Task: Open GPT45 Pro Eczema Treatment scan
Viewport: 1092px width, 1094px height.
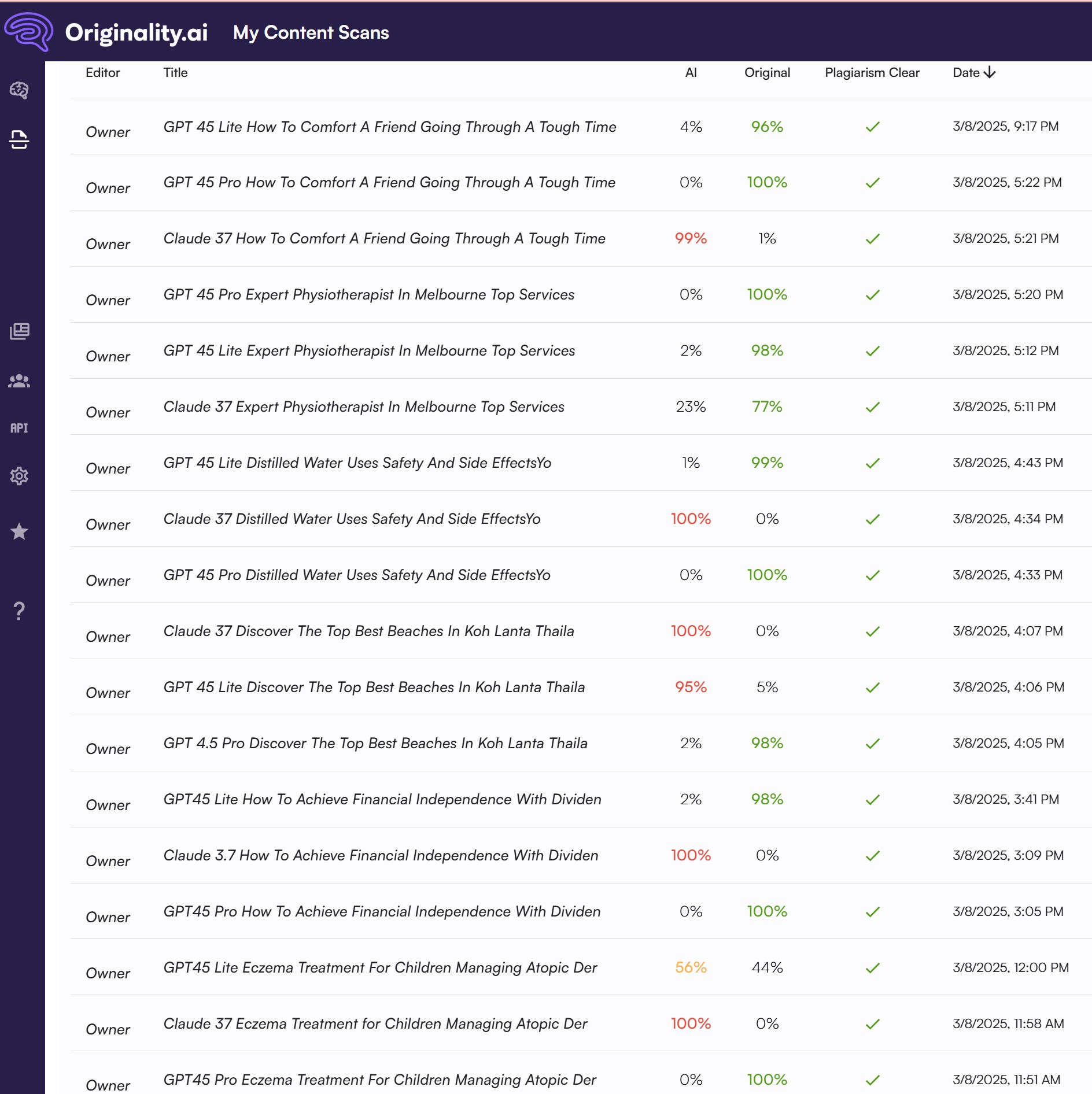Action: pos(379,1080)
